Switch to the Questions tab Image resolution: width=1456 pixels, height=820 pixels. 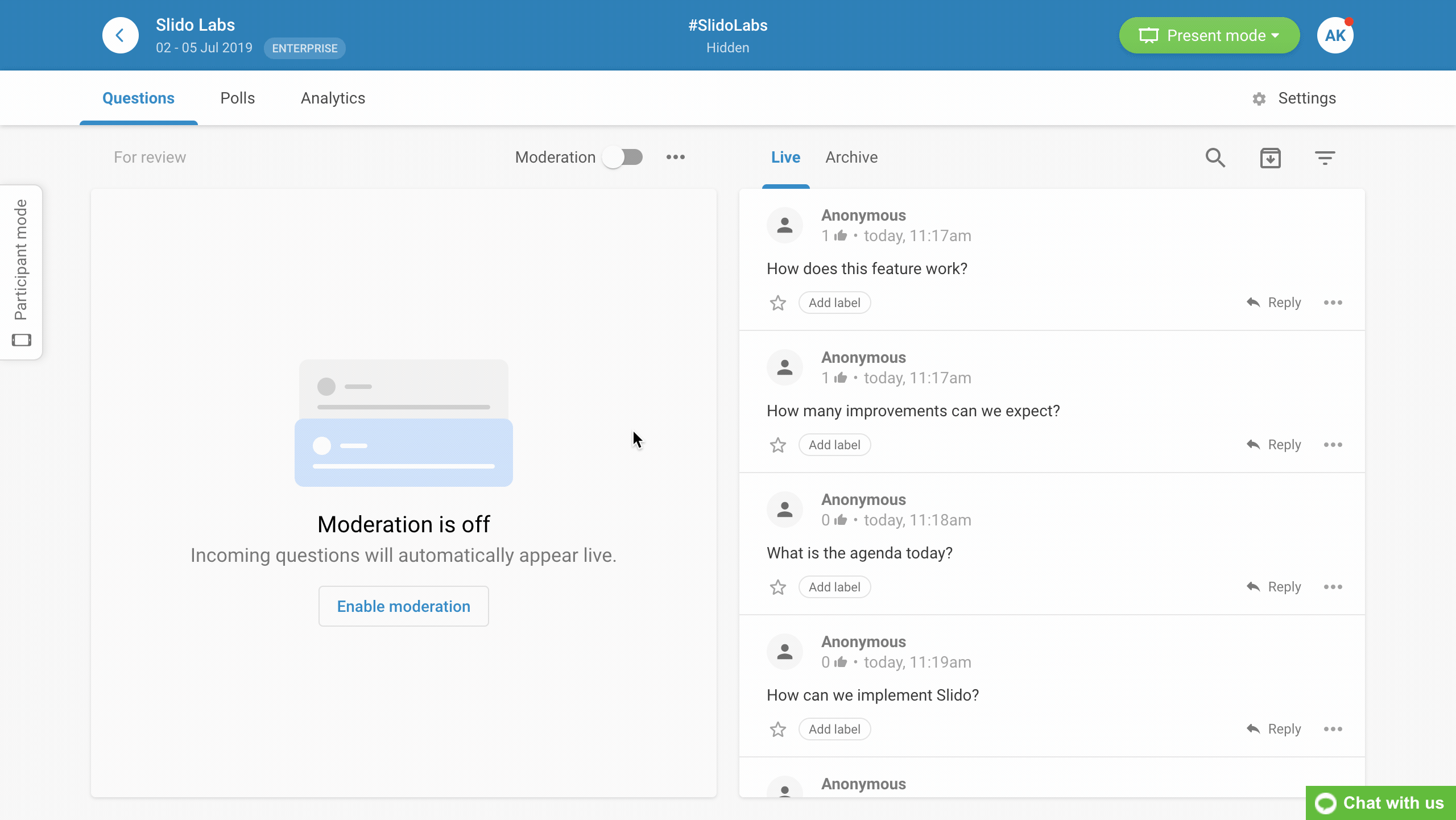(x=138, y=98)
